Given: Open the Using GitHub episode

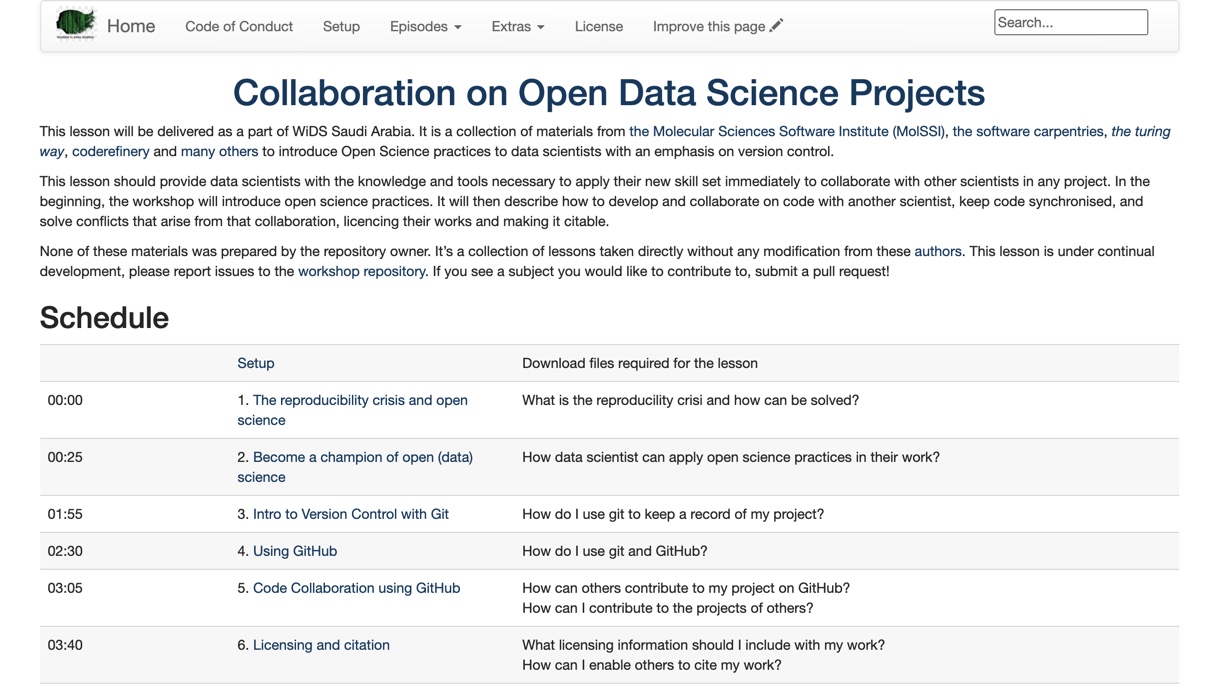Looking at the screenshot, I should coord(294,551).
